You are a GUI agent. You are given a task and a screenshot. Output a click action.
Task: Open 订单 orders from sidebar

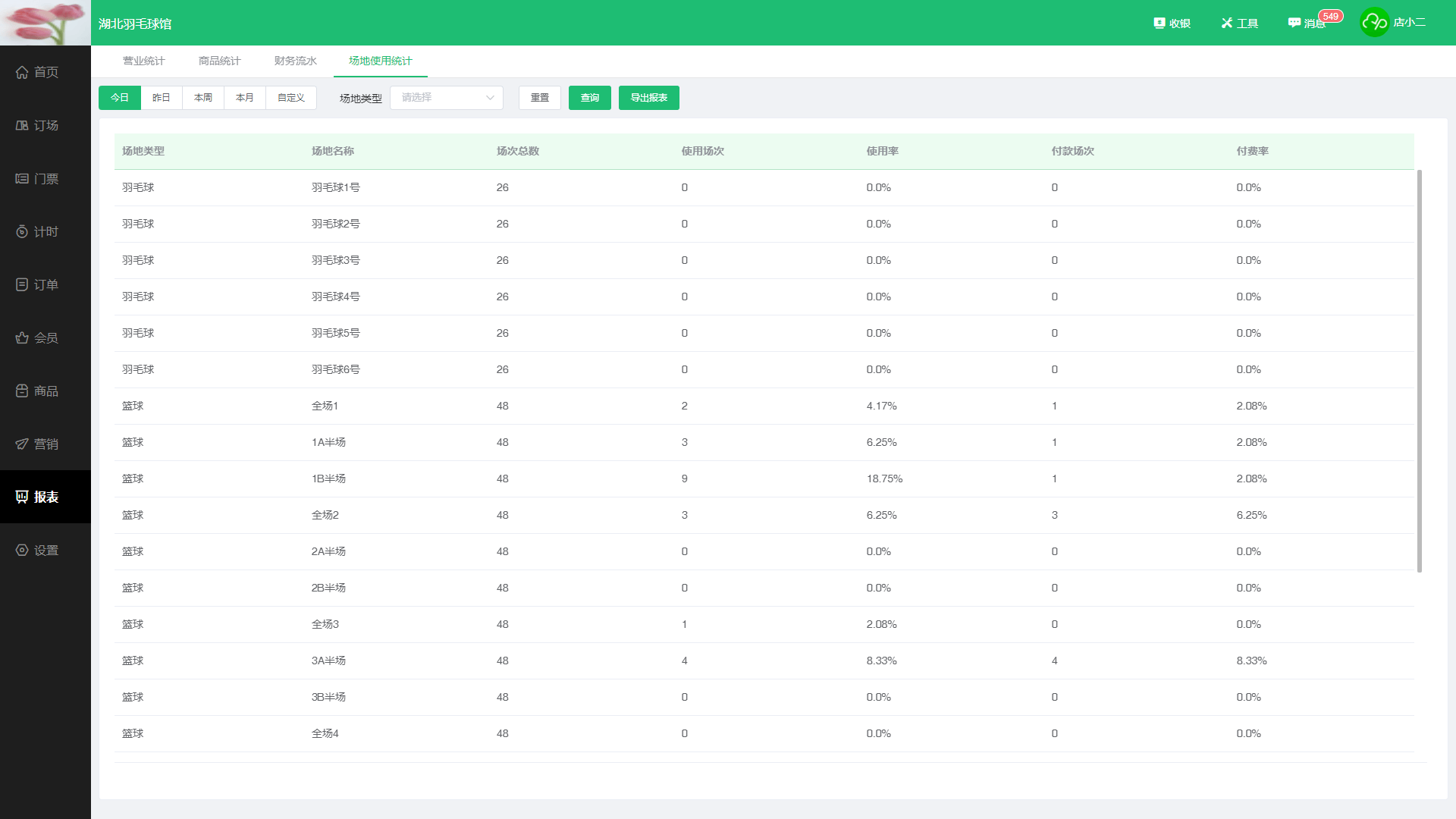click(36, 284)
